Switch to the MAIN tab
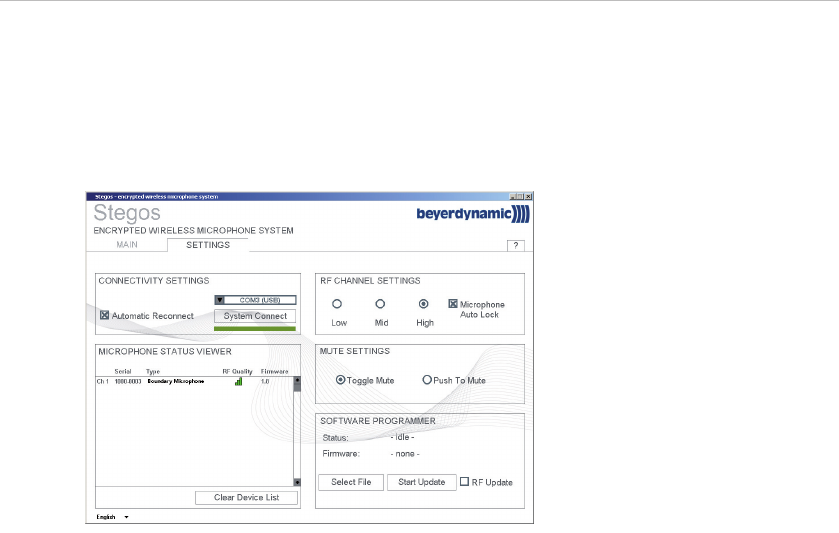The width and height of the screenshot is (839, 533). tap(127, 245)
